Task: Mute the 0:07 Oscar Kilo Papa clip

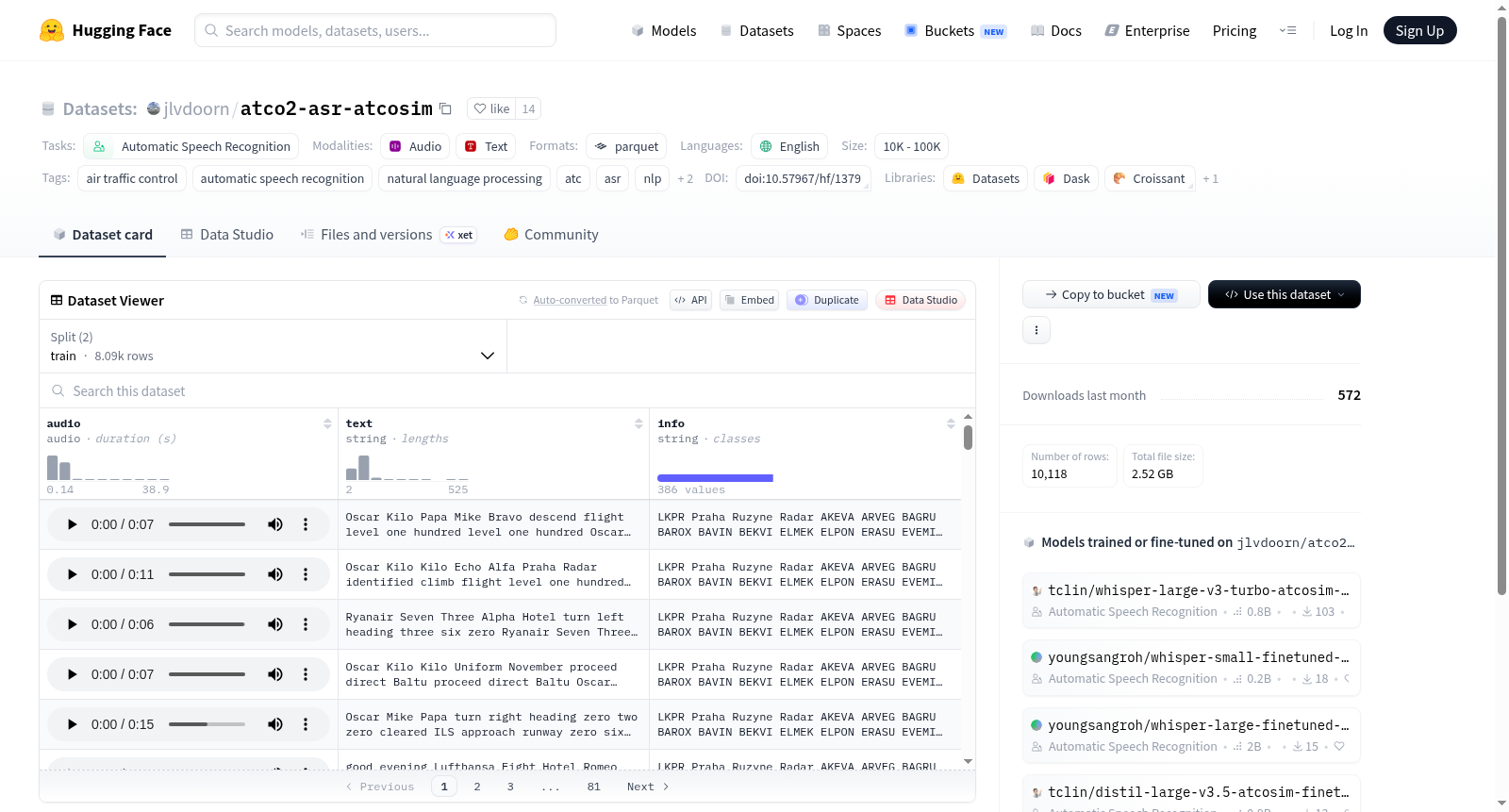Action: [275, 524]
